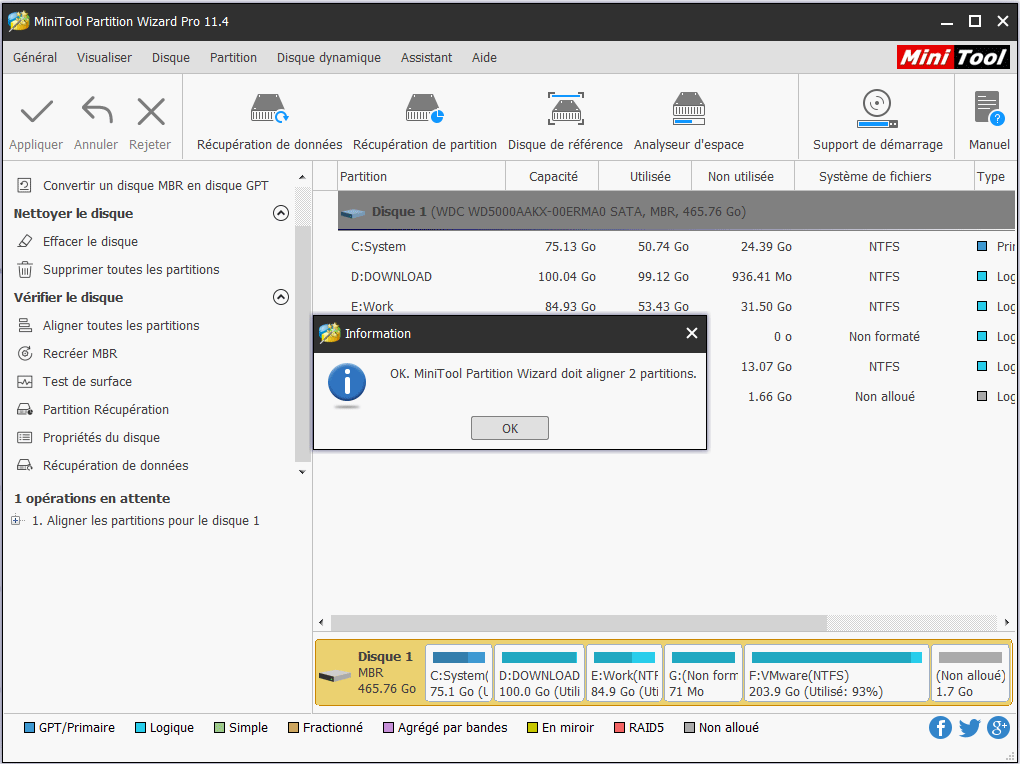Open the Twitter icon link

point(969,728)
